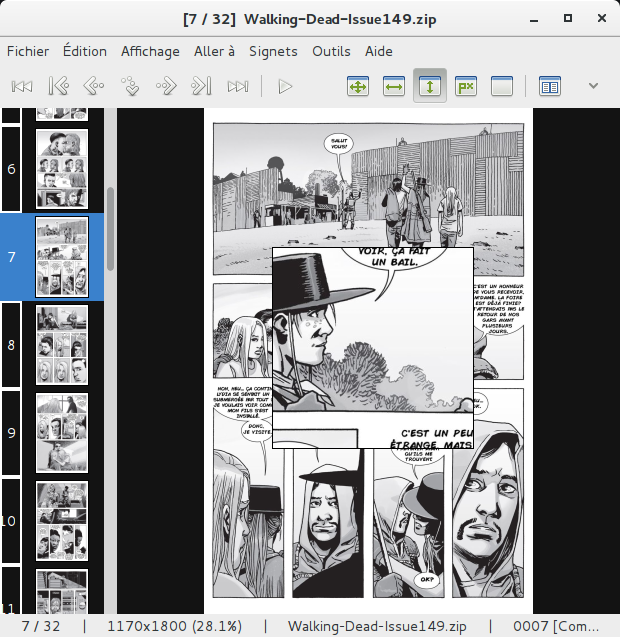Image resolution: width=620 pixels, height=637 pixels.
Task: Jump forward ten pages icon
Action: 202,86
